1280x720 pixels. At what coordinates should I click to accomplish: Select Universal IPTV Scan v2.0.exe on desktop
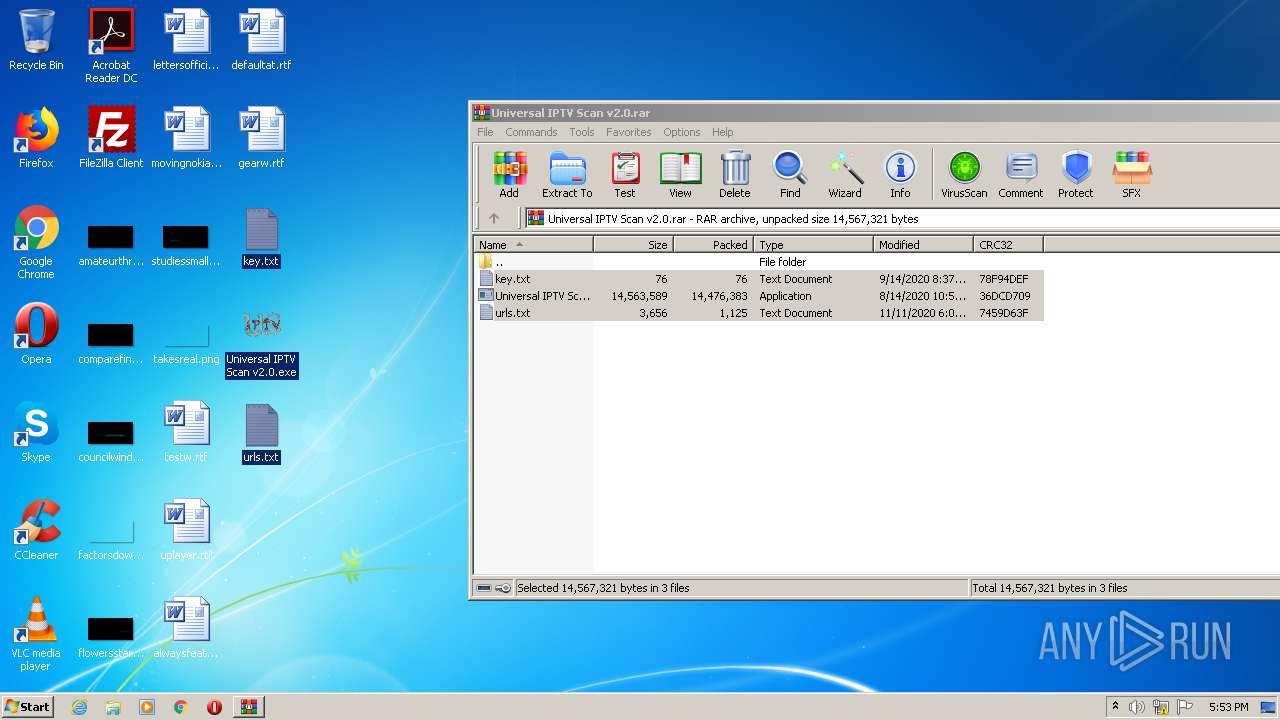(261, 343)
